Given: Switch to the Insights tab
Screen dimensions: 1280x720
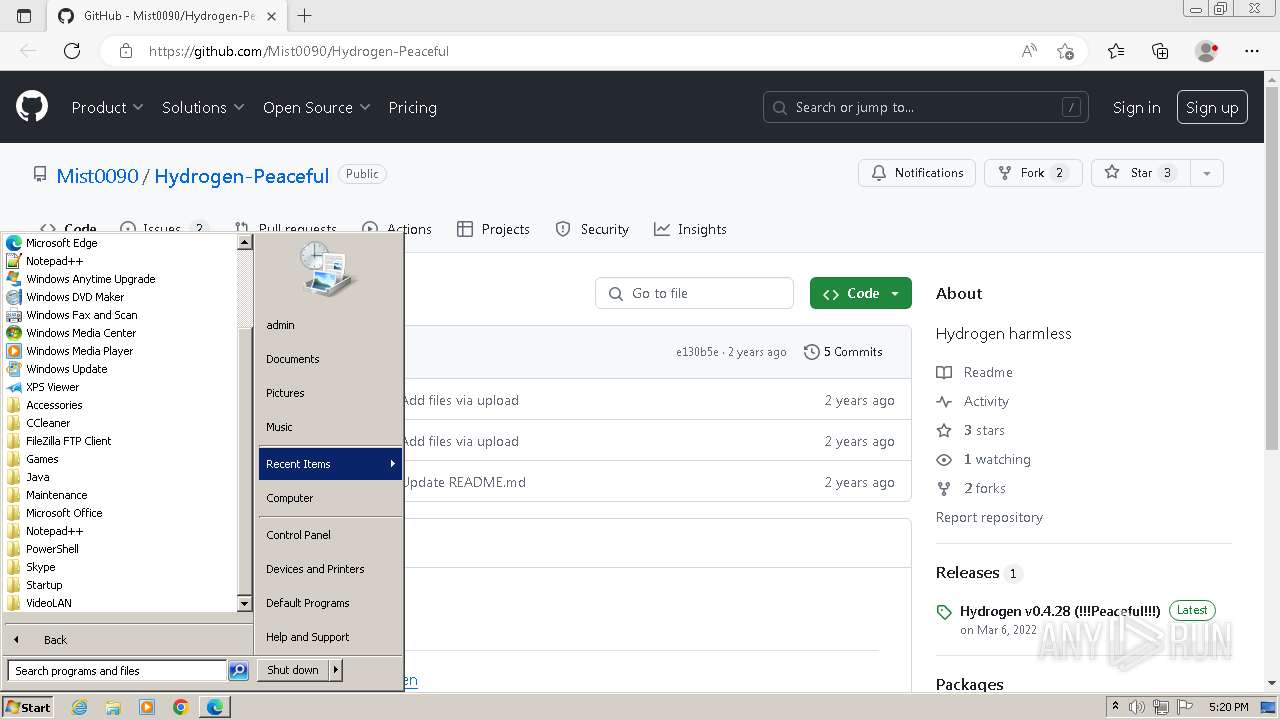Looking at the screenshot, I should (690, 229).
